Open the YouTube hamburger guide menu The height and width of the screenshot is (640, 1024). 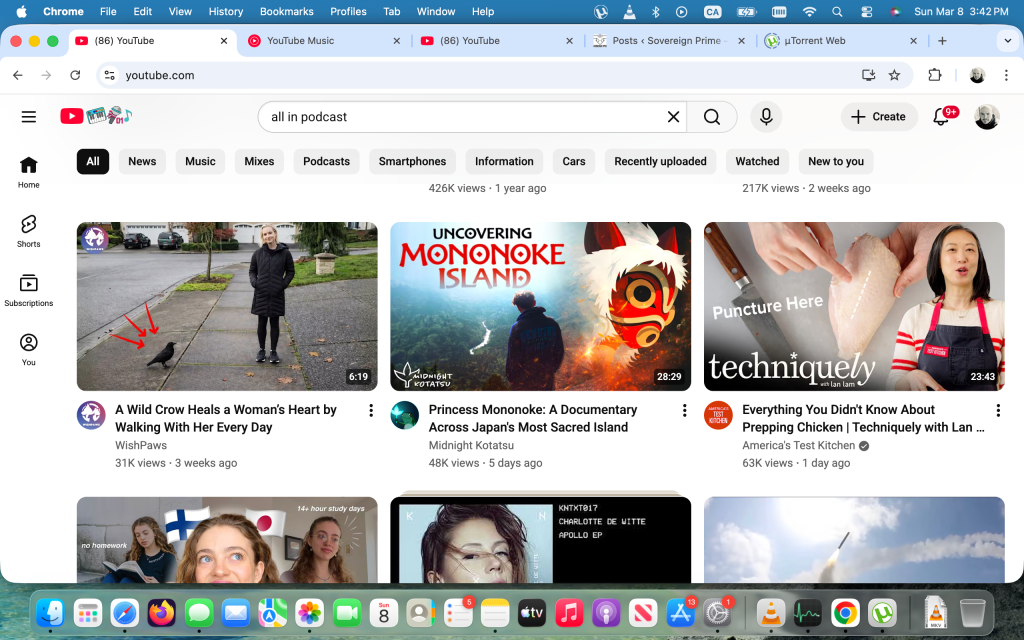click(x=28, y=117)
